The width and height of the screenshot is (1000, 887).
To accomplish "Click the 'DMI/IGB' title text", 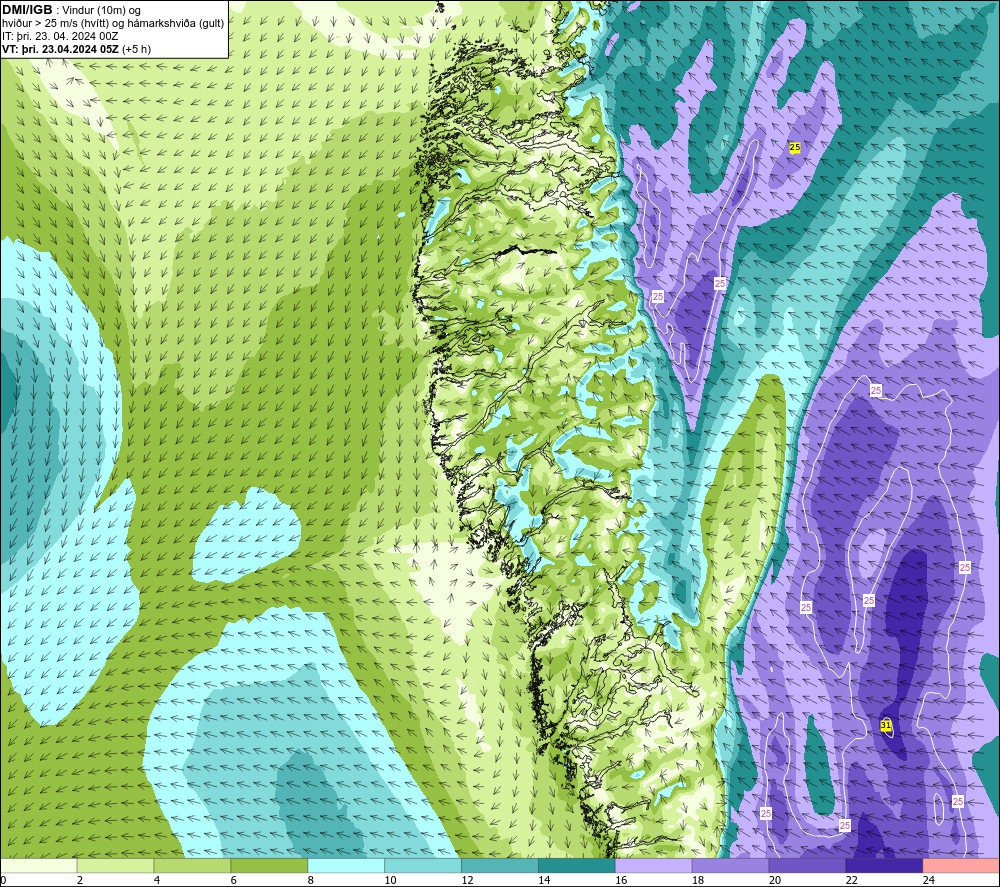I will [27, 10].
